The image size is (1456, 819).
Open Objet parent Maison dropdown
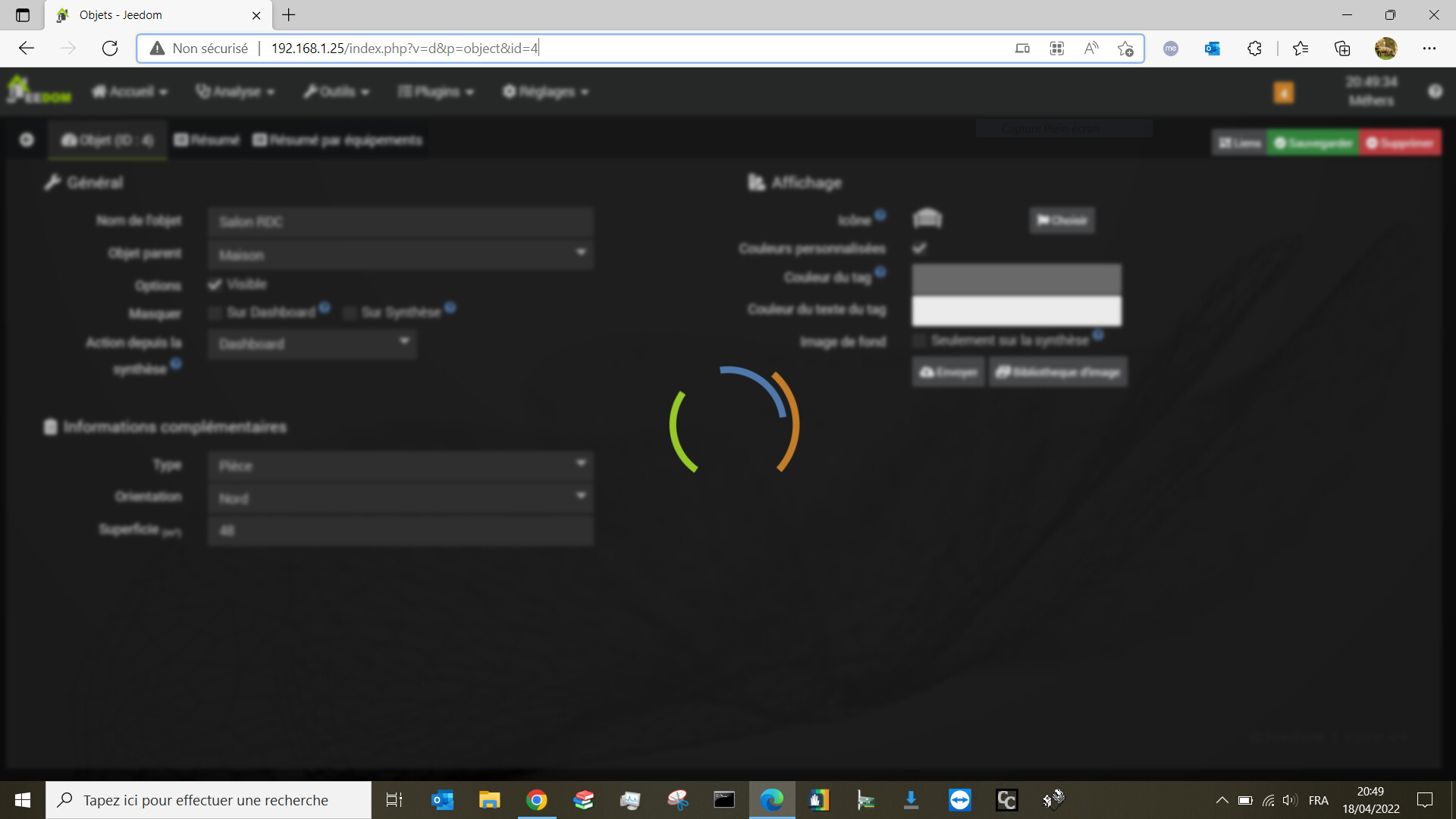click(x=400, y=254)
